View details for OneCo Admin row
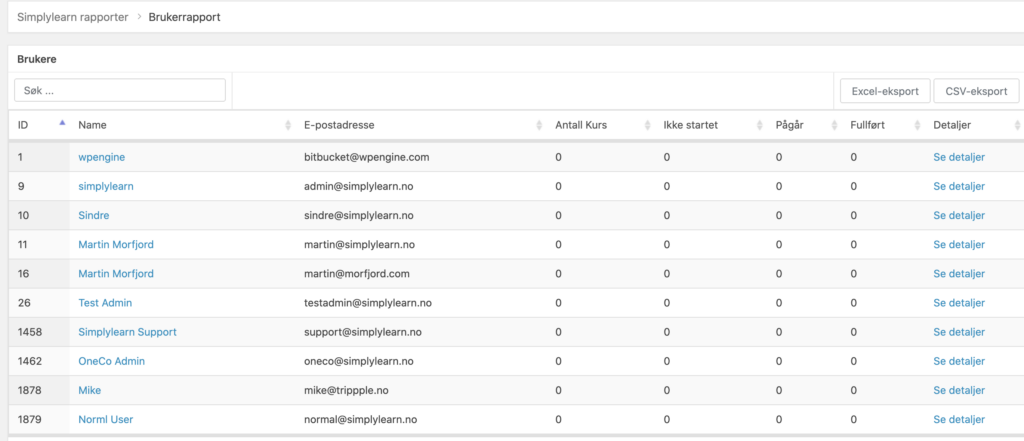This screenshot has width=1024, height=441. [959, 361]
